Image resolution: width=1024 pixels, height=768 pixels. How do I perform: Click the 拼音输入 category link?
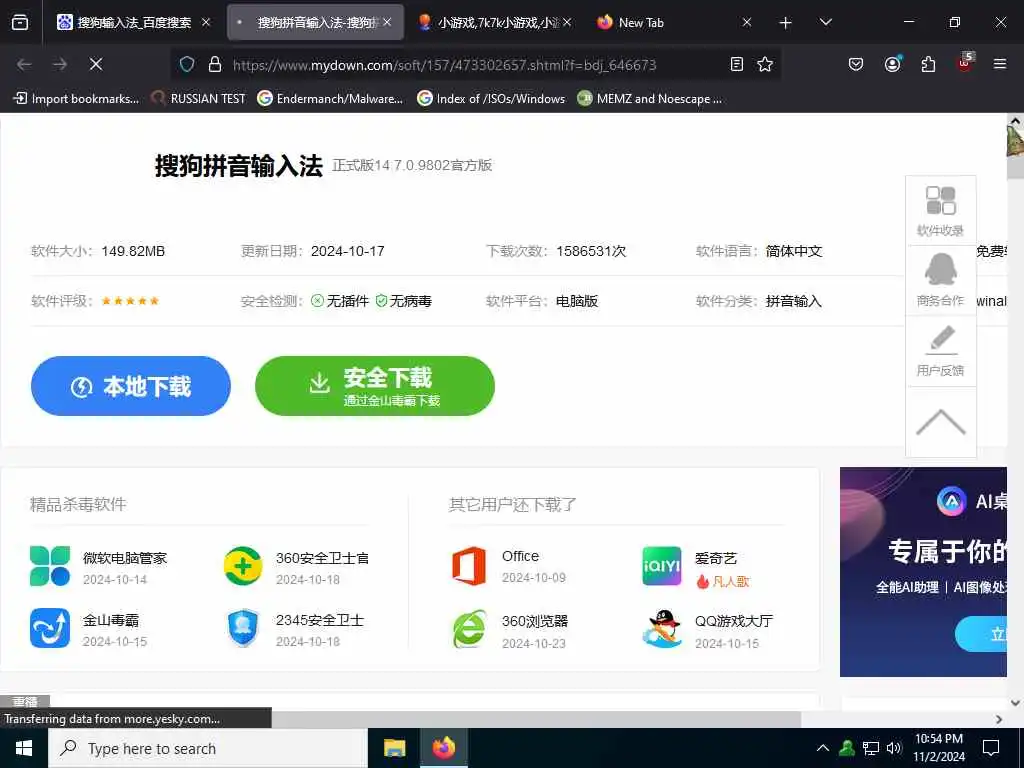pyautogui.click(x=793, y=301)
